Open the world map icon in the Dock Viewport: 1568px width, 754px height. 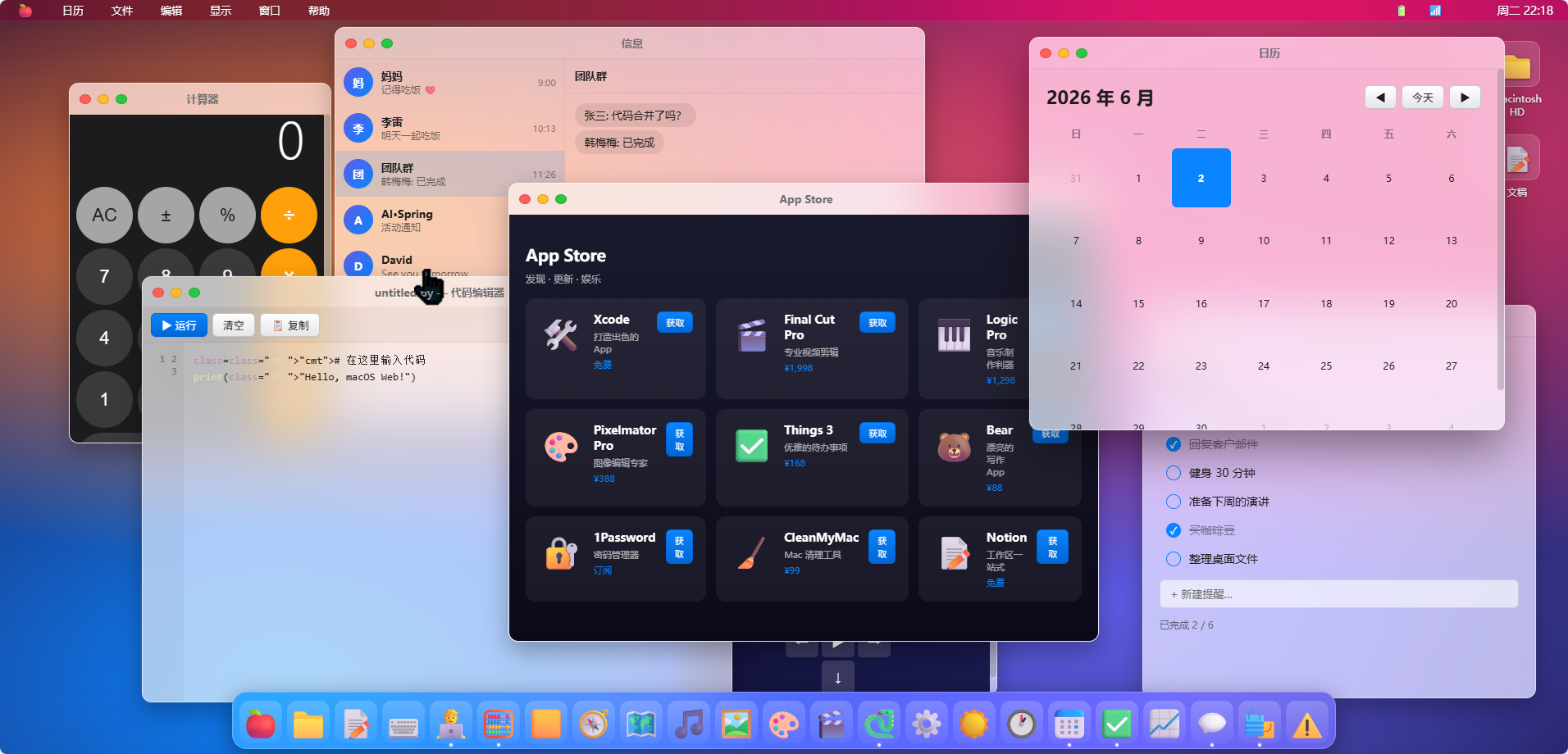coord(641,724)
